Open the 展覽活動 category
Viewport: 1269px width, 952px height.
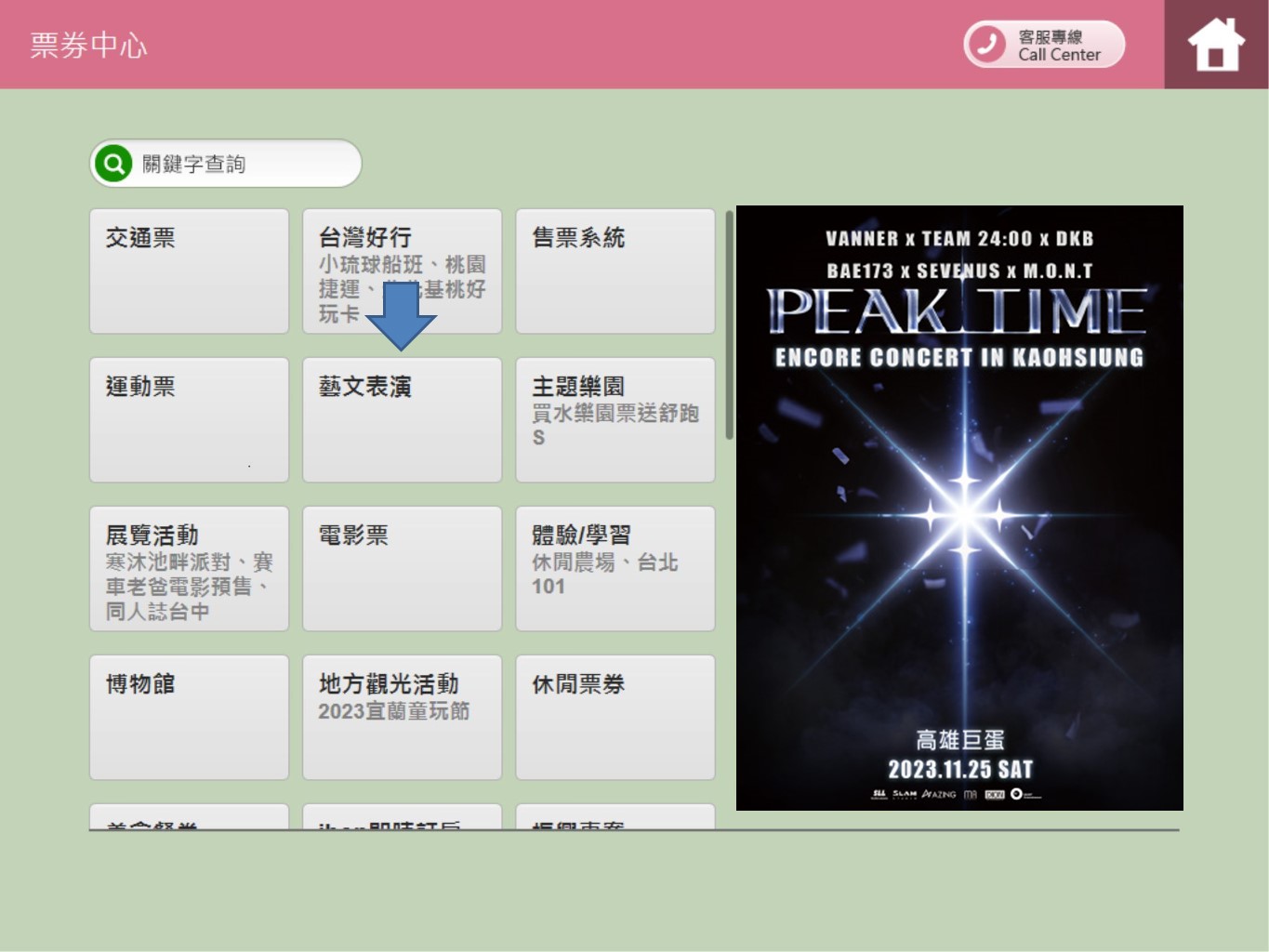189,569
